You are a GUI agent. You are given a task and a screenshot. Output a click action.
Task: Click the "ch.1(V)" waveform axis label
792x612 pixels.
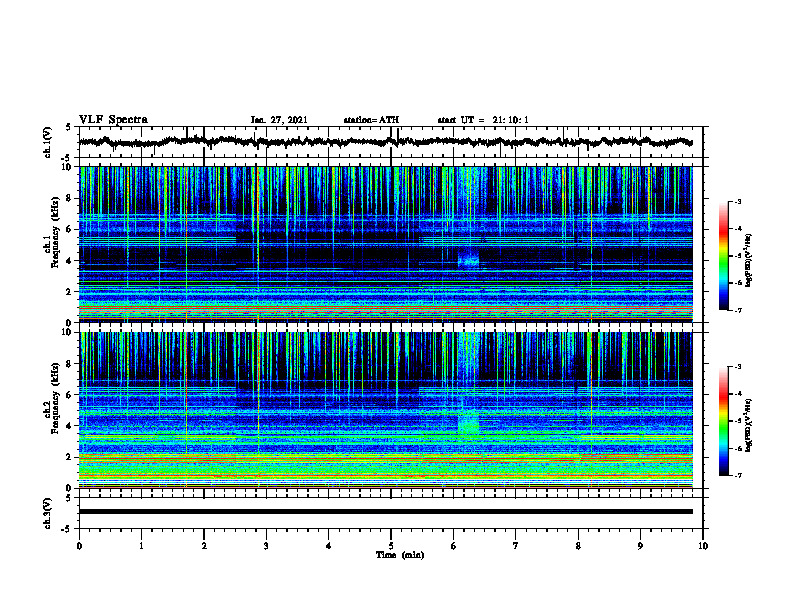click(47, 142)
